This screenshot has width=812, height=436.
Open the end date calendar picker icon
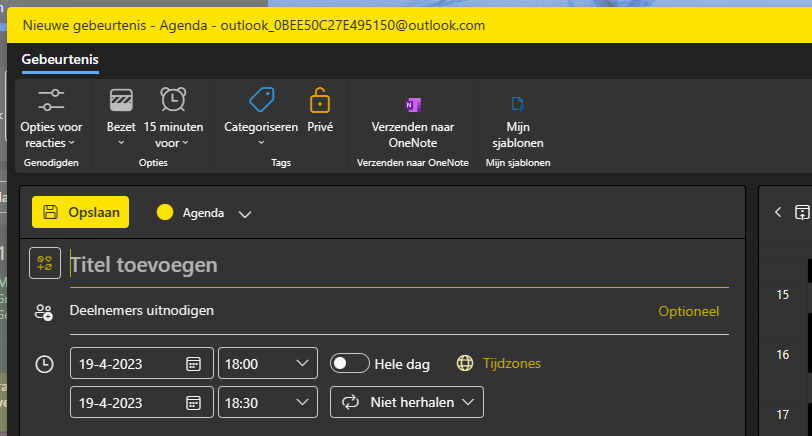pyautogui.click(x=193, y=403)
